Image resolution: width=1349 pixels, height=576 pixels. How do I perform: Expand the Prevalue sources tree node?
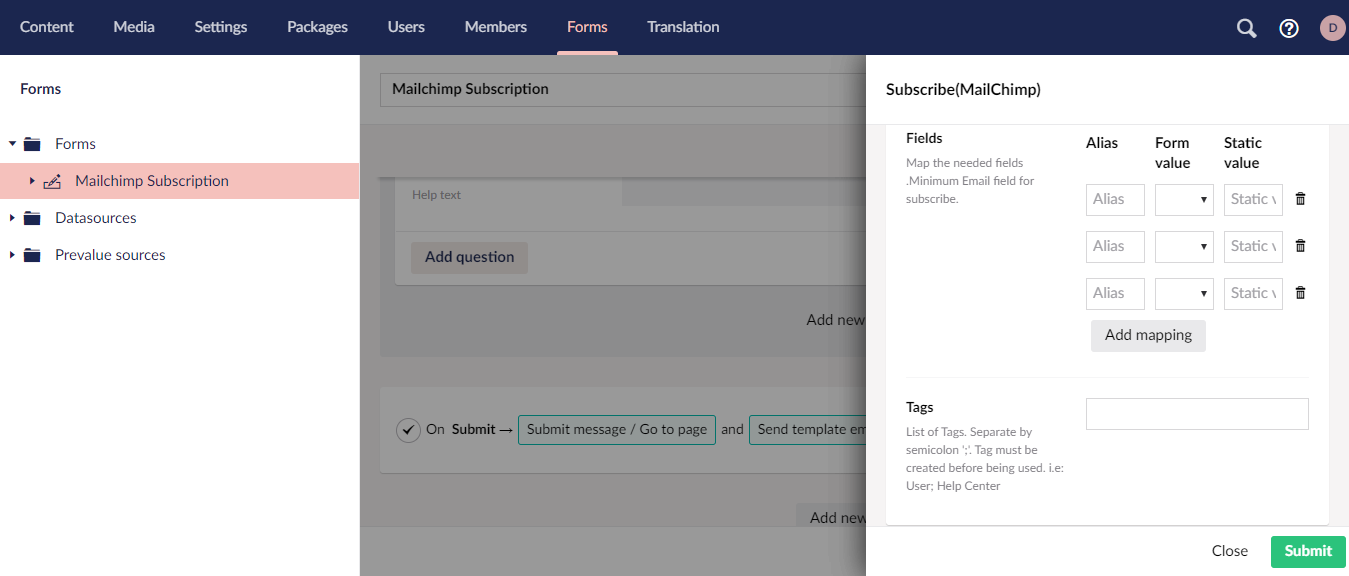click(x=12, y=255)
